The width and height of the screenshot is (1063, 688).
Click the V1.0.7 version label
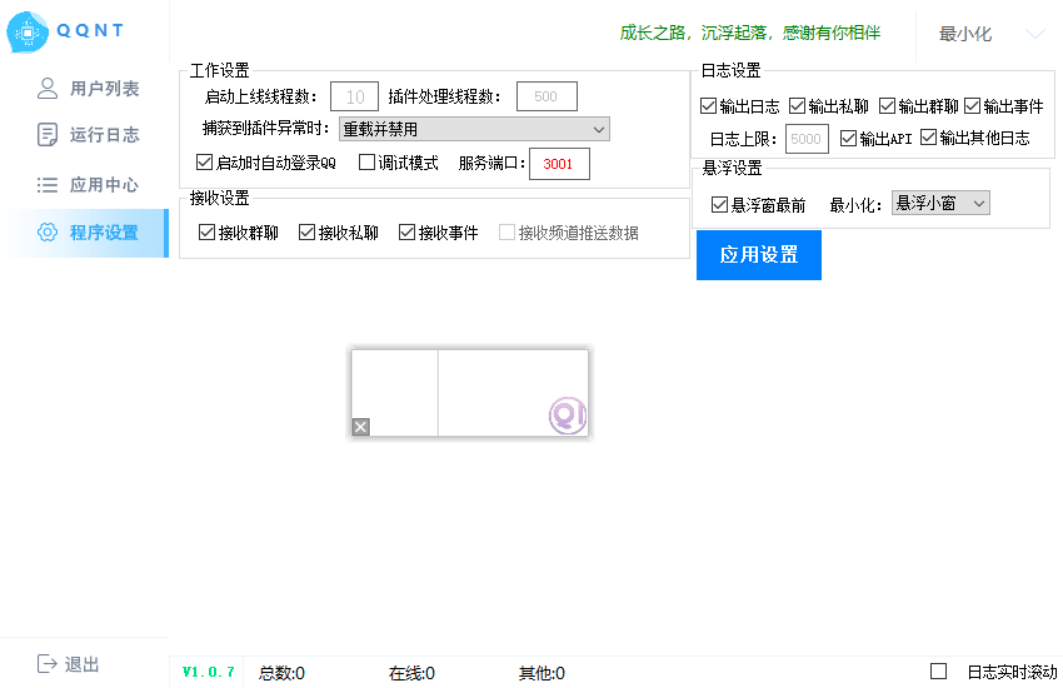pyautogui.click(x=207, y=673)
